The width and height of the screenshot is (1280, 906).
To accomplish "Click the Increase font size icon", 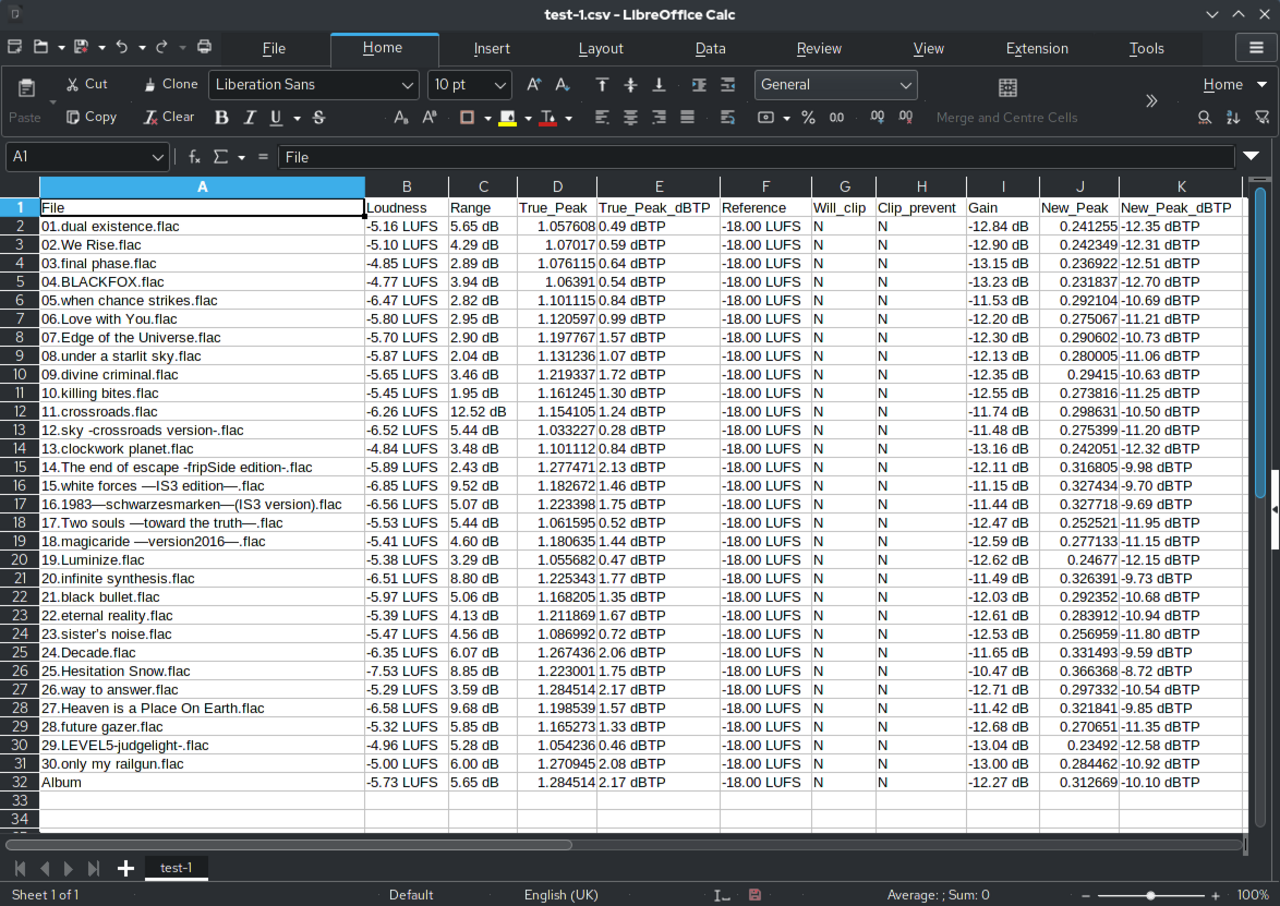I will pyautogui.click(x=534, y=85).
